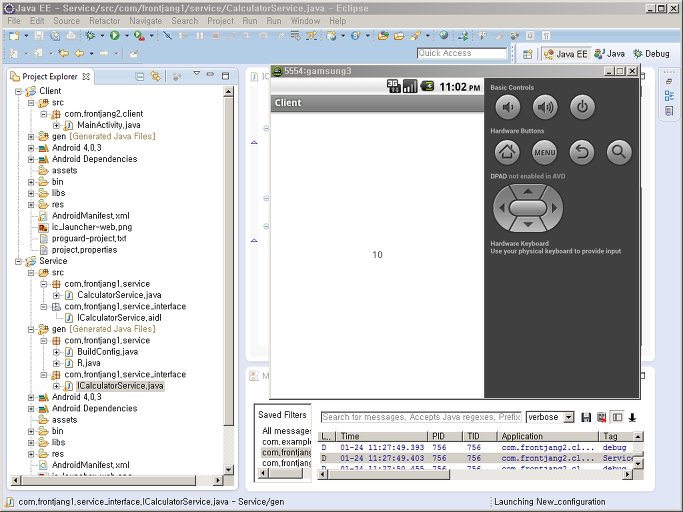Expand MainActivity.java tree node
This screenshot has height=512, width=683.
[x=57, y=125]
